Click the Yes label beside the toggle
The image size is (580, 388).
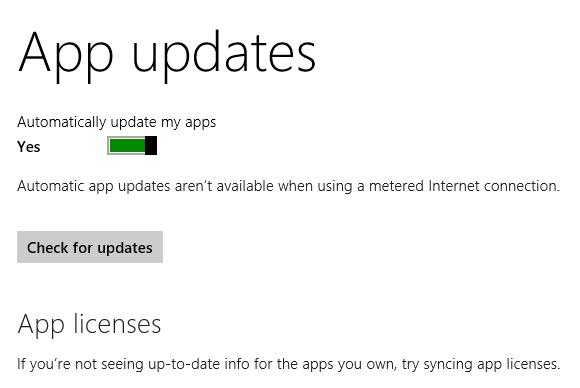click(x=28, y=147)
